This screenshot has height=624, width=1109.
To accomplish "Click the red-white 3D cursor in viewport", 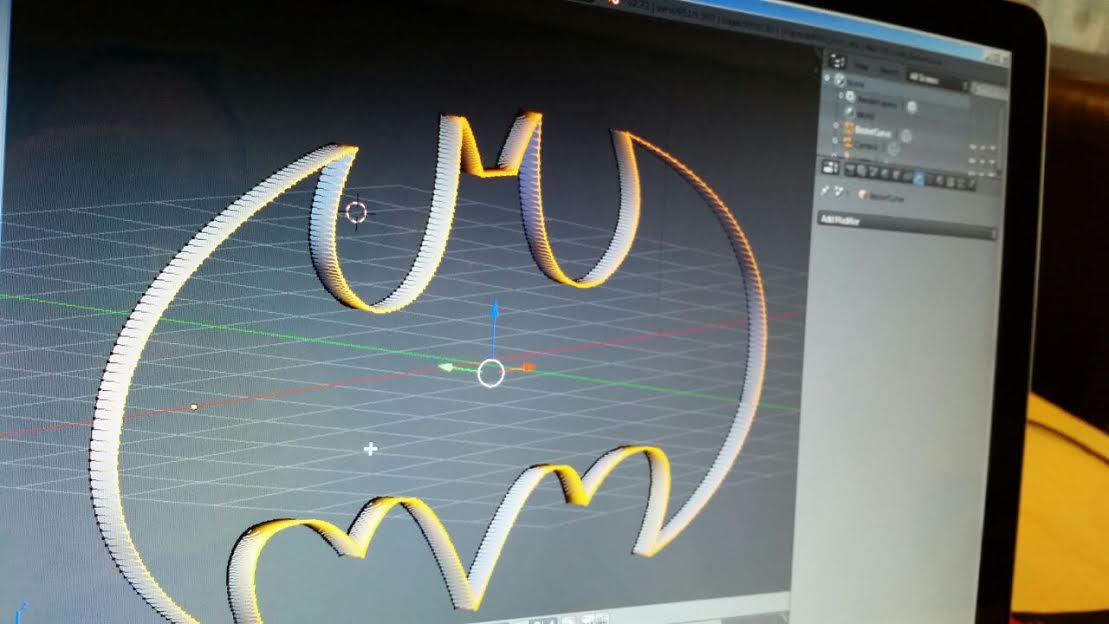I will tap(356, 212).
